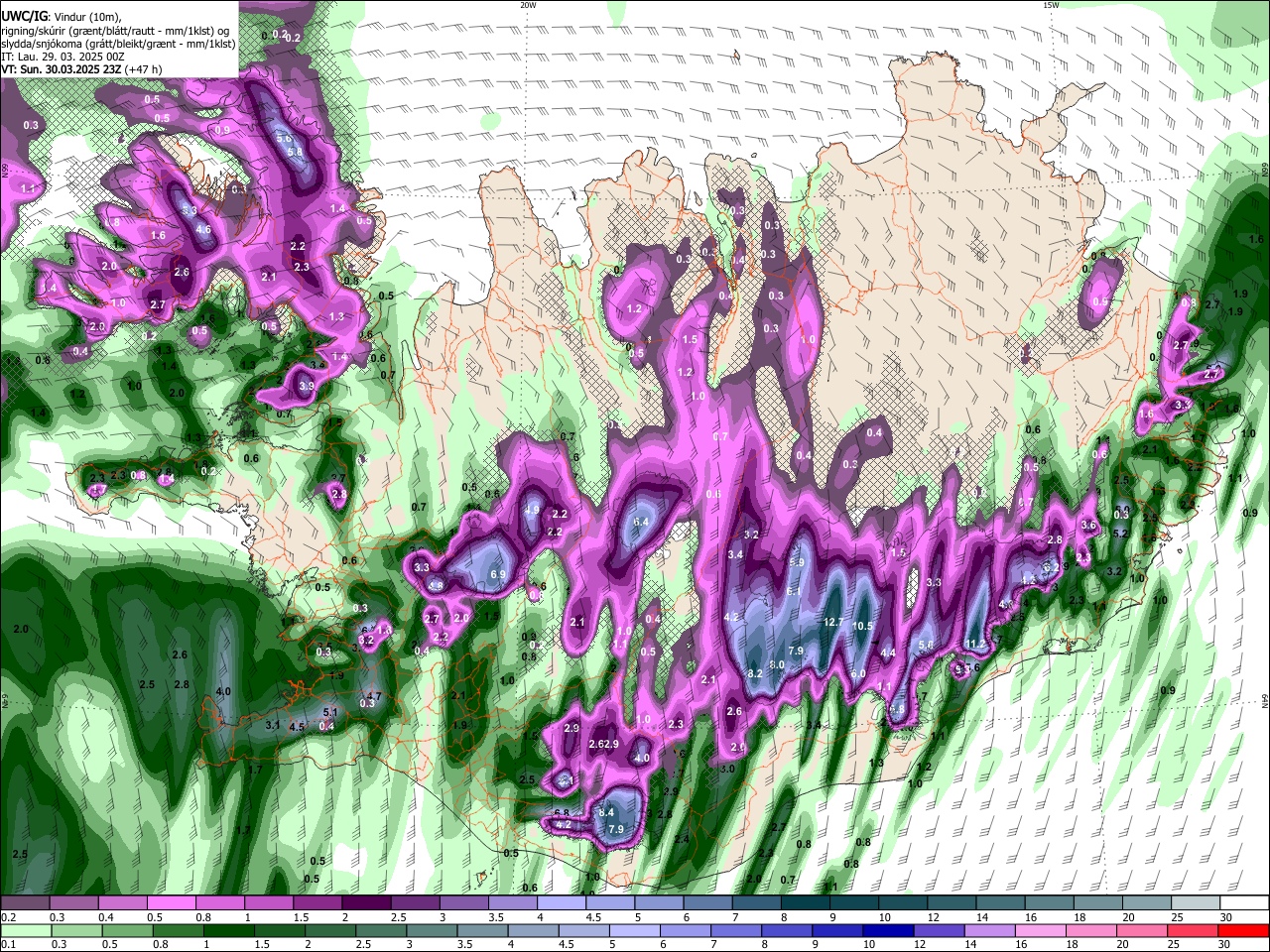Select the violet 3–3.5 snow legend swatch

coord(464,903)
